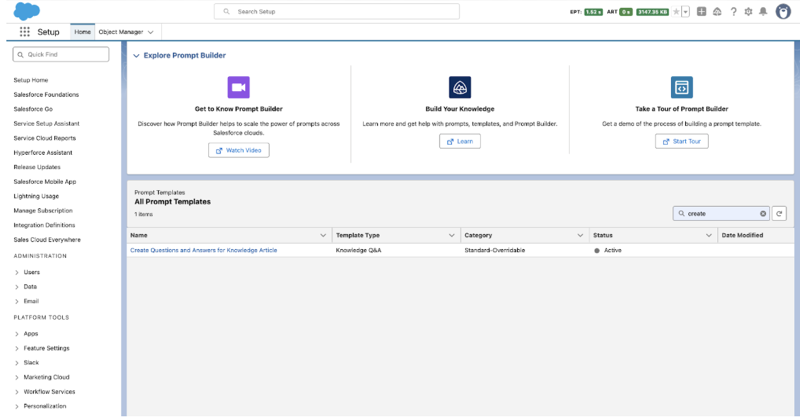Open Salesforce Foundations in sidebar
Viewport: 800px width, 418px height.
46,94
